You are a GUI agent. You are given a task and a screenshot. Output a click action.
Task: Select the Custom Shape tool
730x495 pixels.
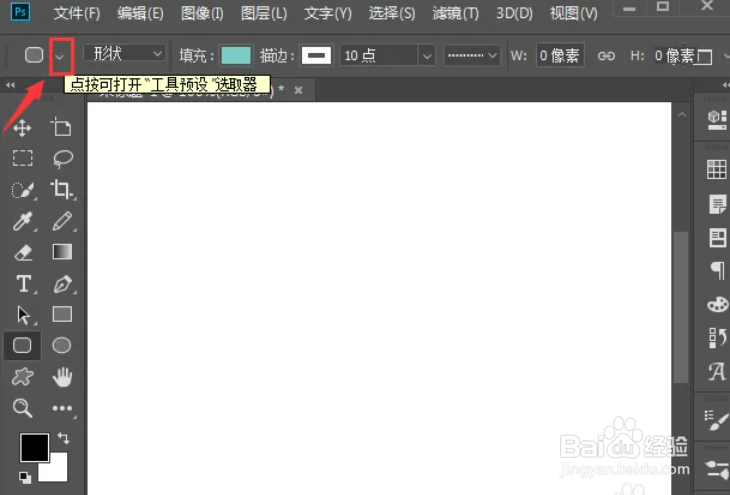[22, 377]
